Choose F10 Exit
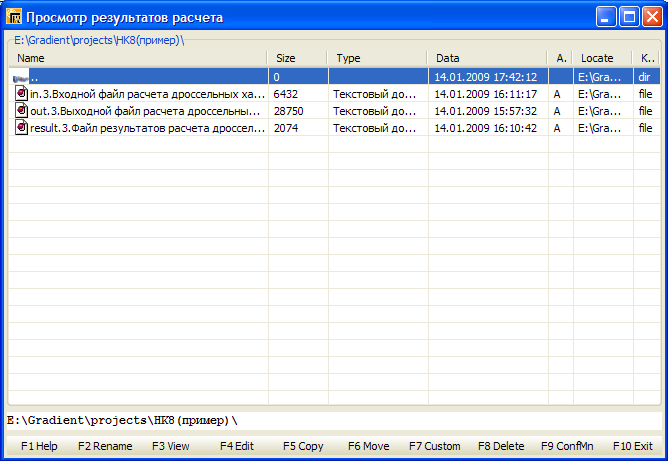 pyautogui.click(x=633, y=446)
